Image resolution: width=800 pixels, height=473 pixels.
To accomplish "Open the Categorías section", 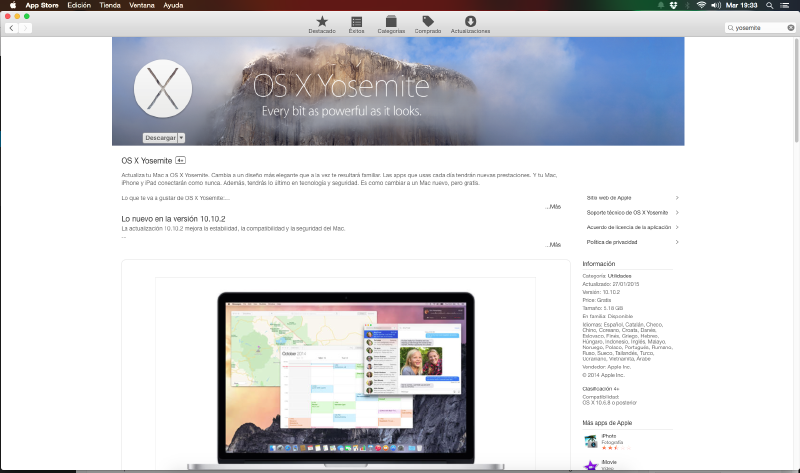I will coord(391,24).
